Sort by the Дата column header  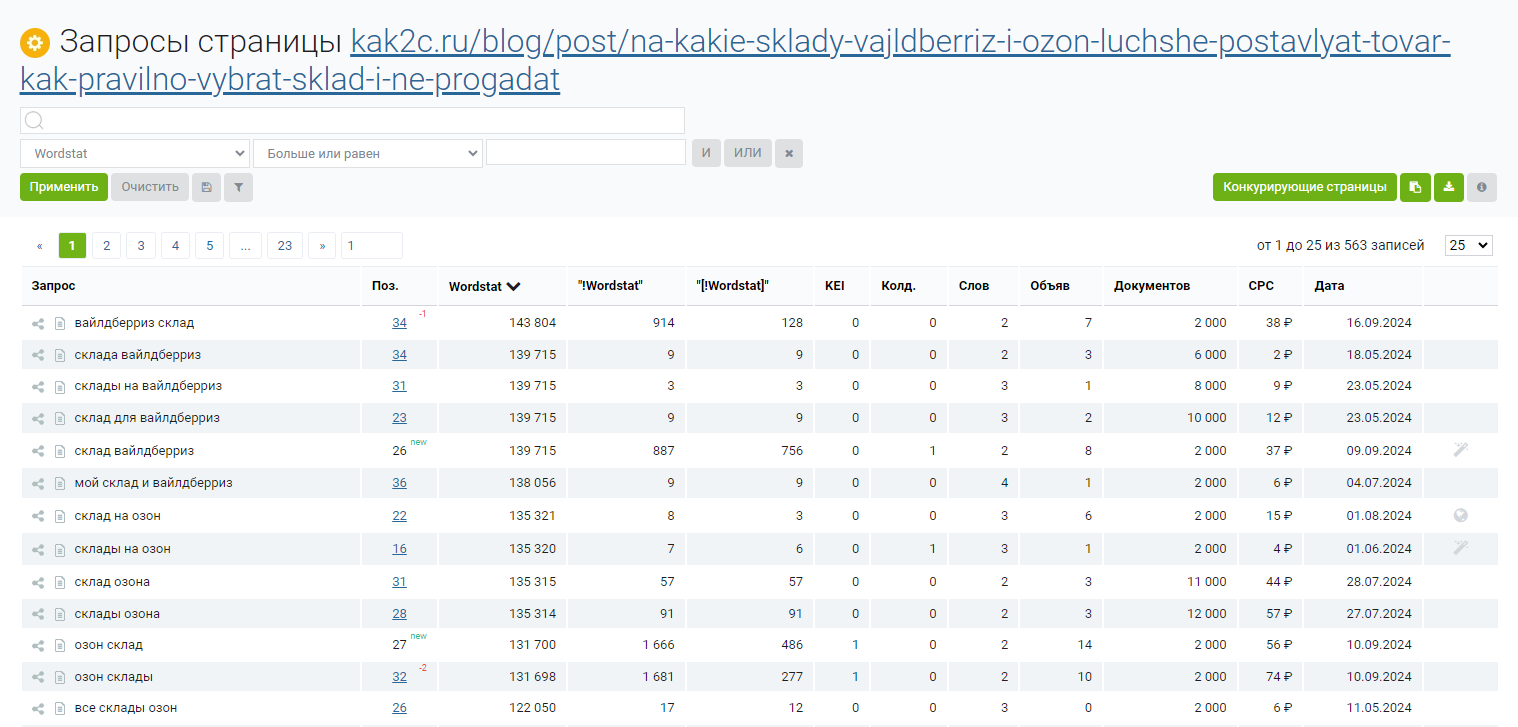point(1329,286)
